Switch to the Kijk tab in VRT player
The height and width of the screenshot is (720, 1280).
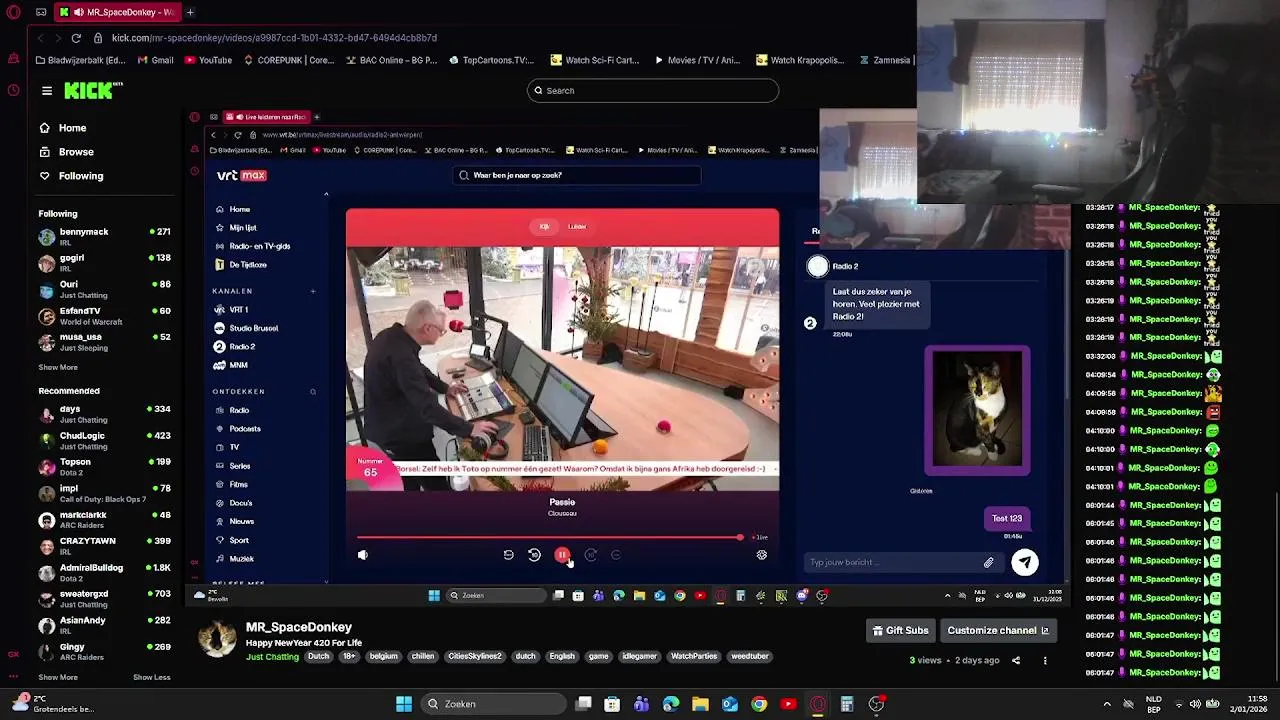pyautogui.click(x=544, y=227)
